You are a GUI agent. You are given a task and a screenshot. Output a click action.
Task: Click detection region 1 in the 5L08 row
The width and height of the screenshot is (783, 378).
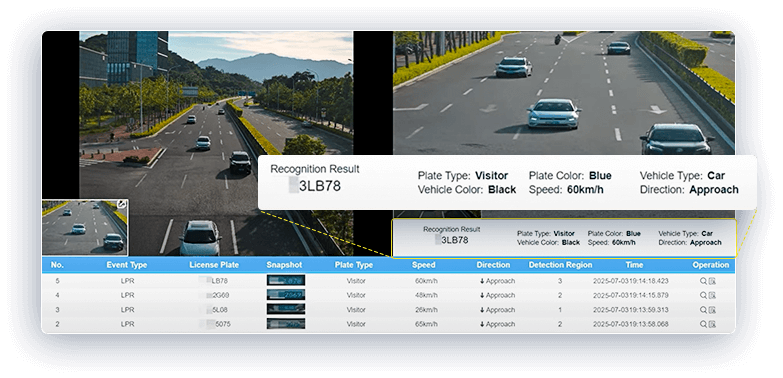pos(560,310)
